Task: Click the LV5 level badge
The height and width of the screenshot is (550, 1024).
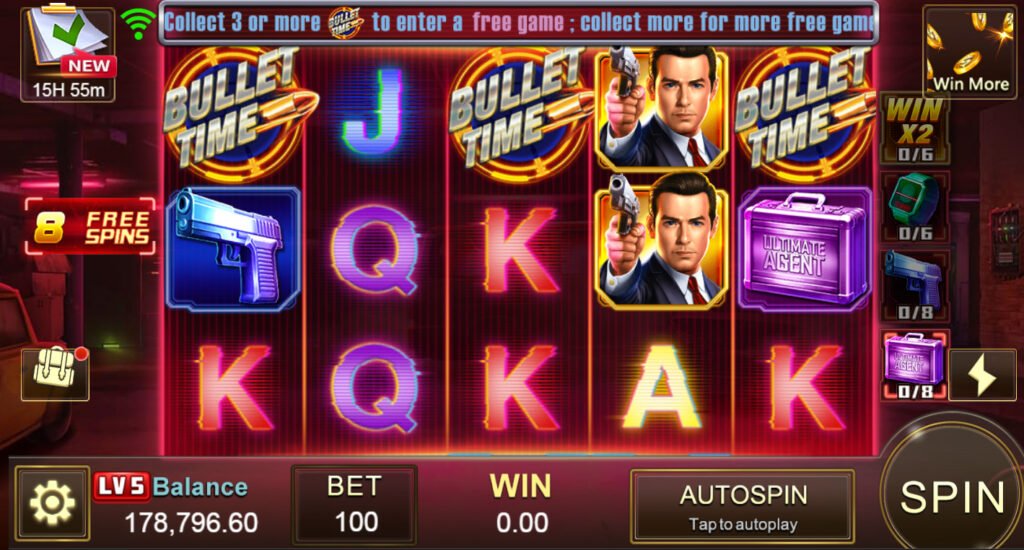Action: pyautogui.click(x=121, y=487)
